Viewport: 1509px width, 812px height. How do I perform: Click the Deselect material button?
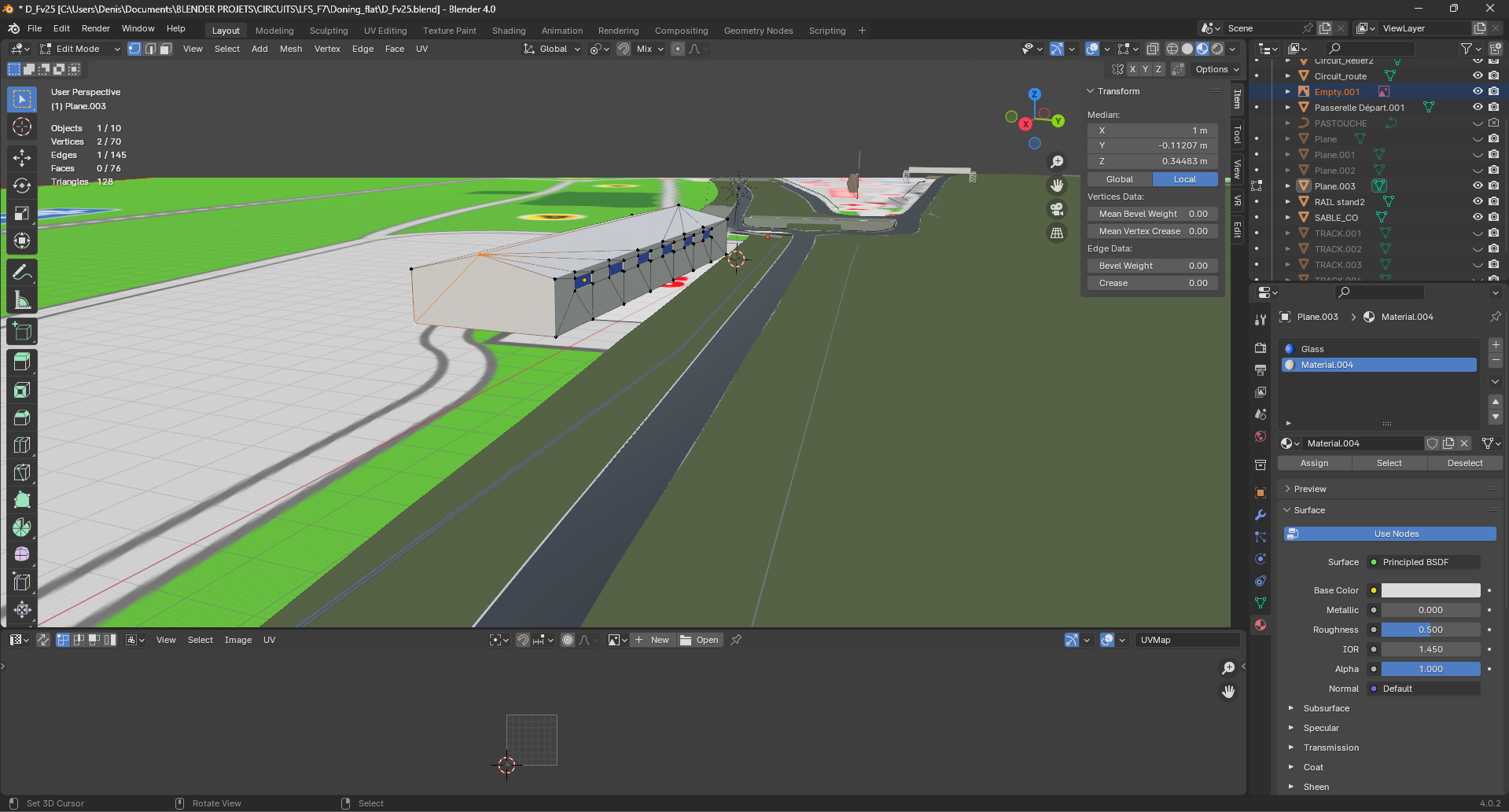point(1465,463)
